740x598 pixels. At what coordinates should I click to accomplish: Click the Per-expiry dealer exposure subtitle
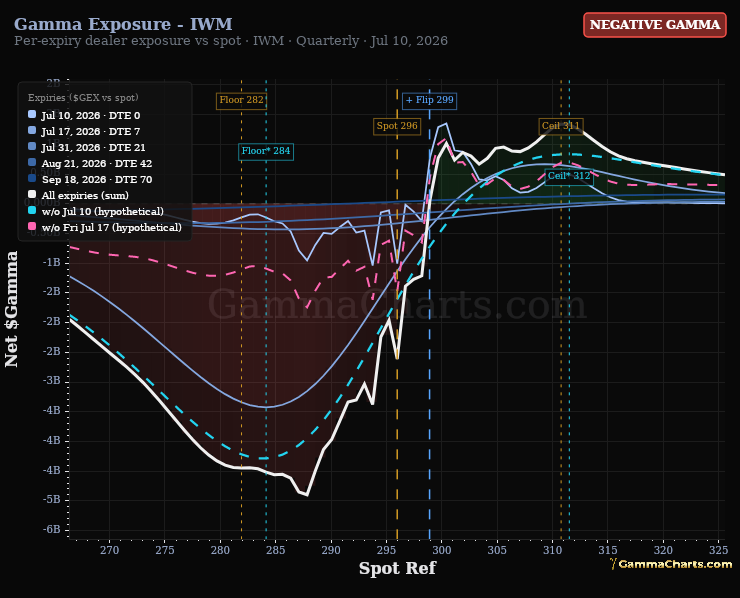click(231, 41)
